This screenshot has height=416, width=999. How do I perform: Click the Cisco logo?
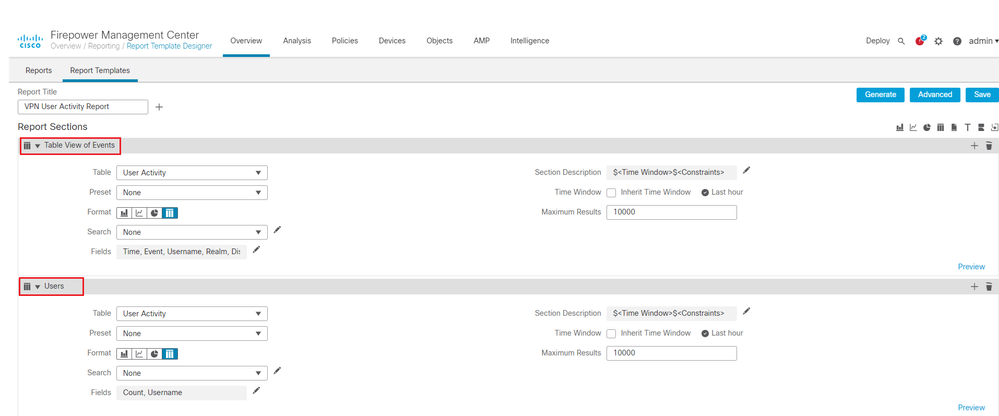tap(30, 41)
